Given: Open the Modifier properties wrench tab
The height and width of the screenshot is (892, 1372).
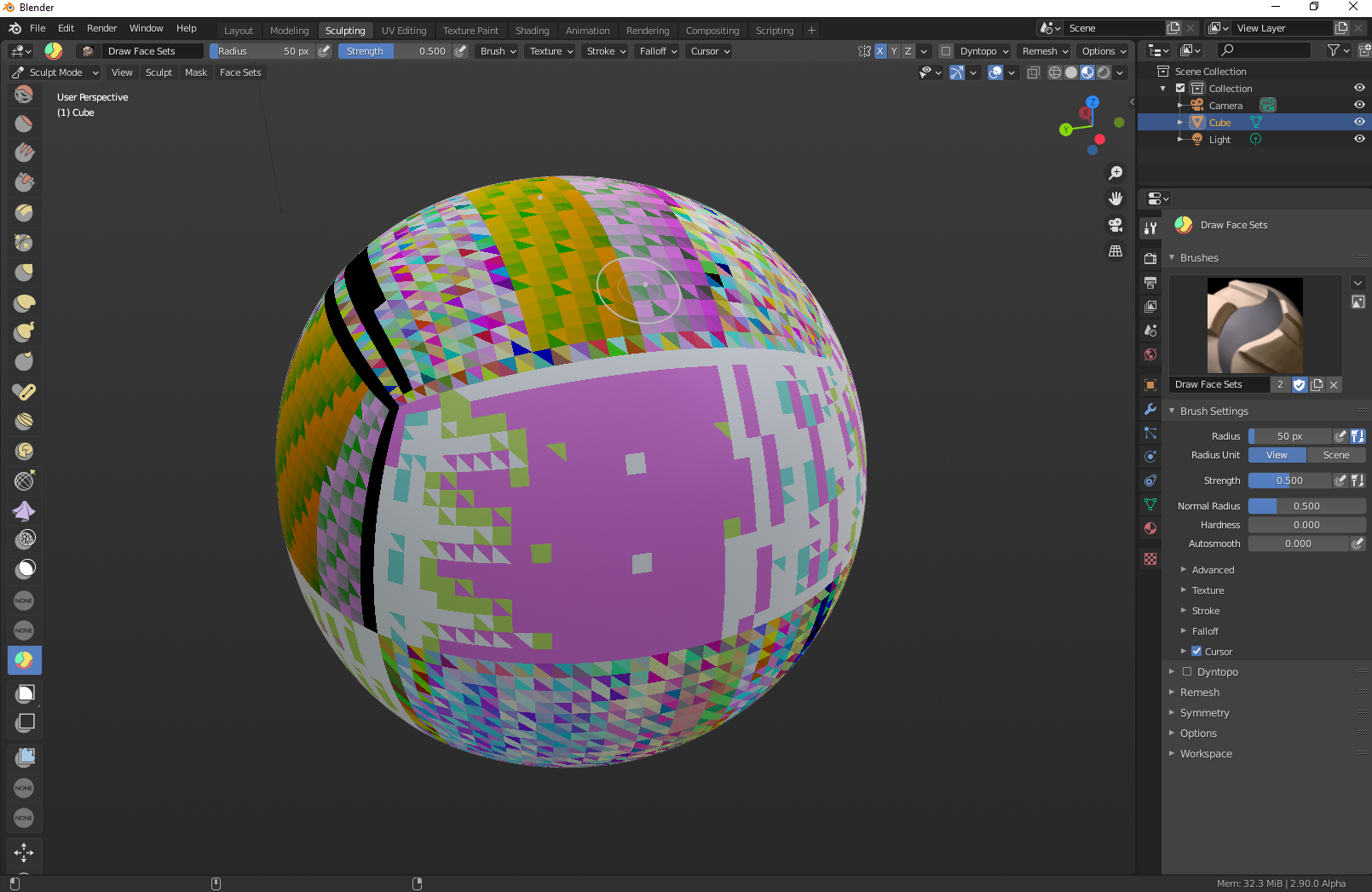Looking at the screenshot, I should point(1150,409).
